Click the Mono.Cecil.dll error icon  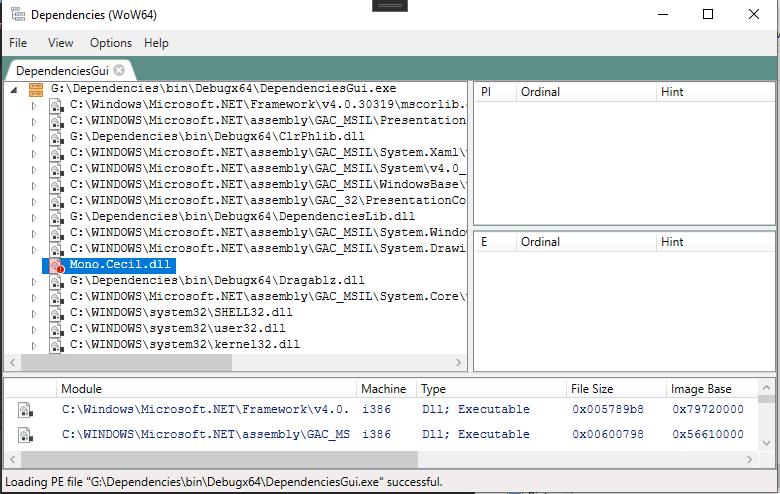pos(57,266)
